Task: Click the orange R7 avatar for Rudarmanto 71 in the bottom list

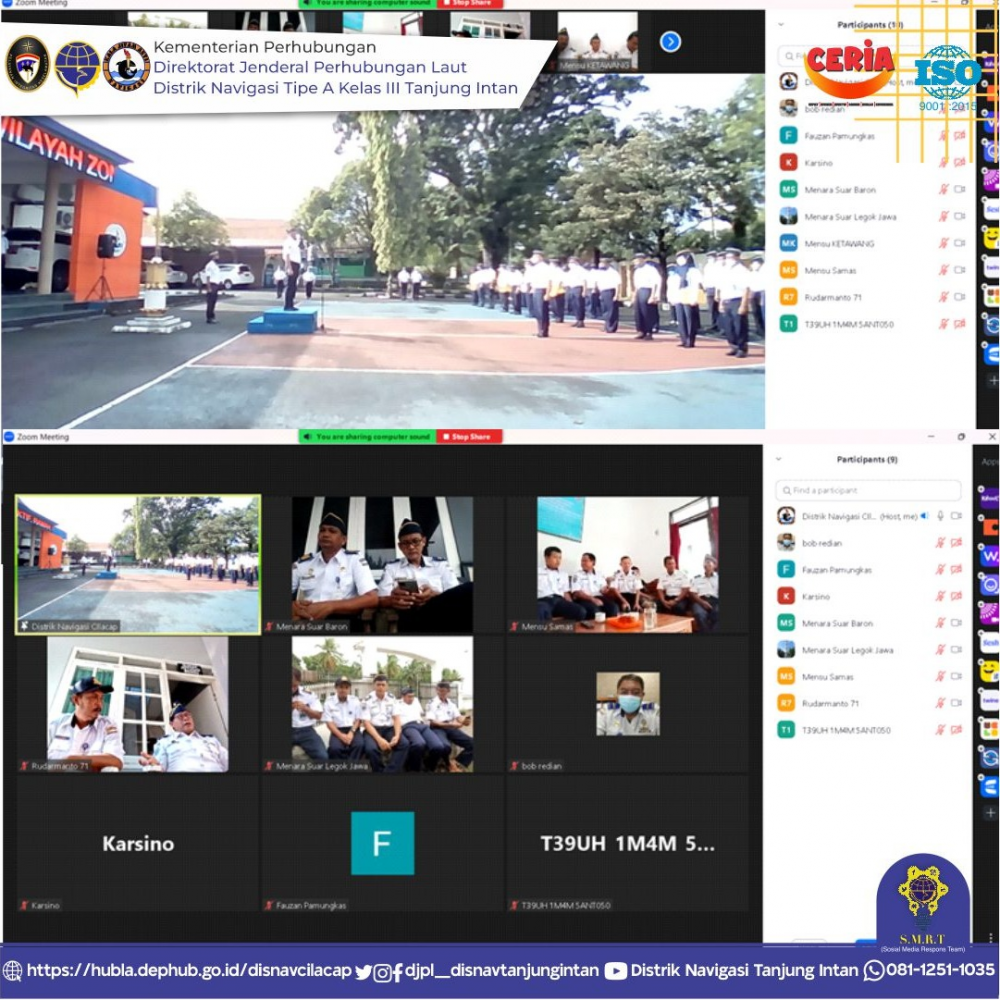Action: pyautogui.click(x=786, y=703)
